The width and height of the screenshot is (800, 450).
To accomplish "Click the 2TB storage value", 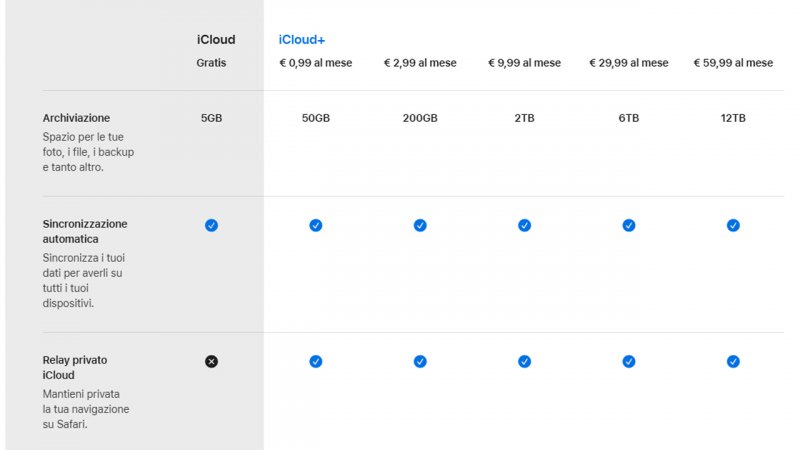I will 524,118.
